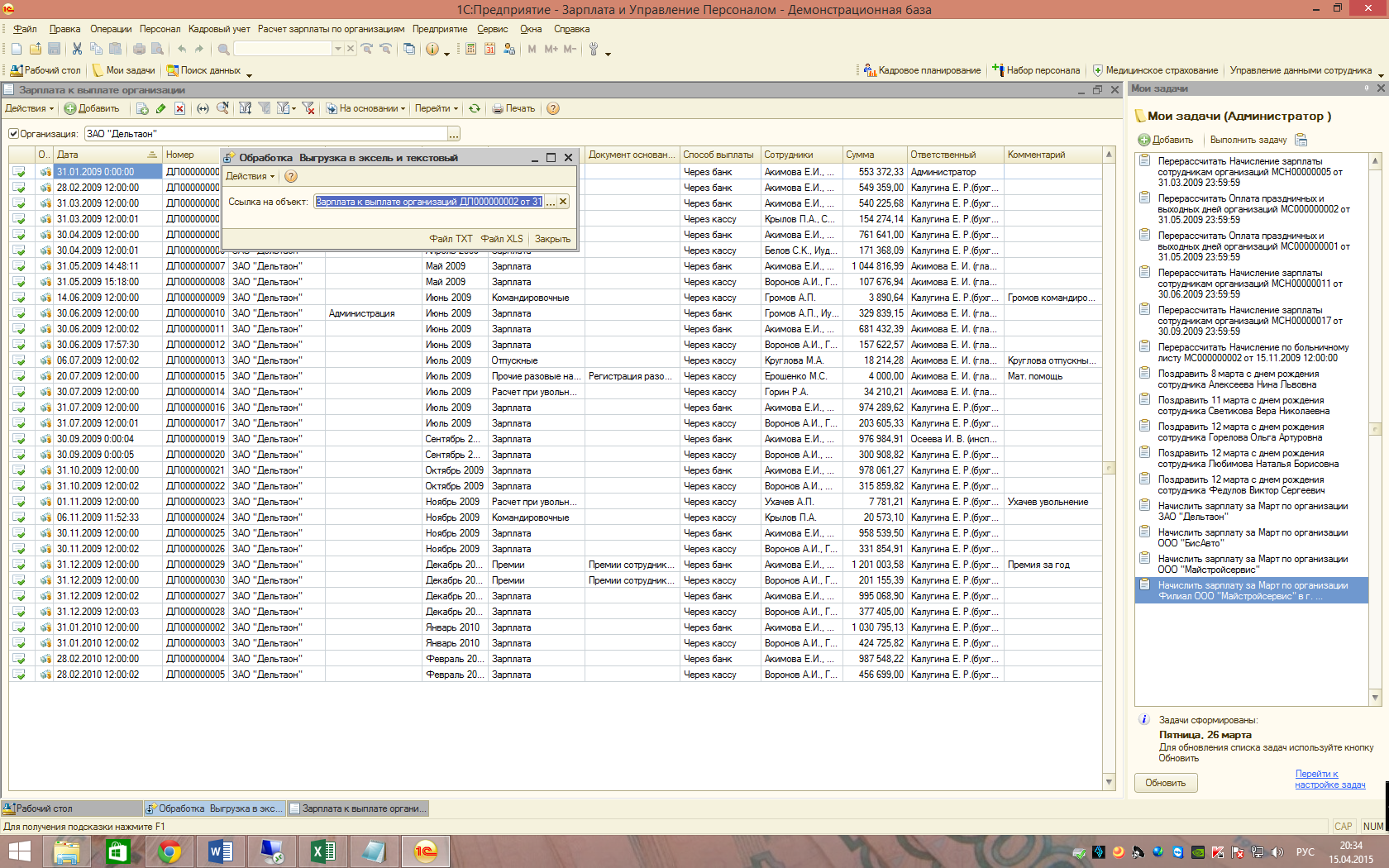Click the search by number icon
This screenshot has height=868, width=1389.
tap(222, 108)
